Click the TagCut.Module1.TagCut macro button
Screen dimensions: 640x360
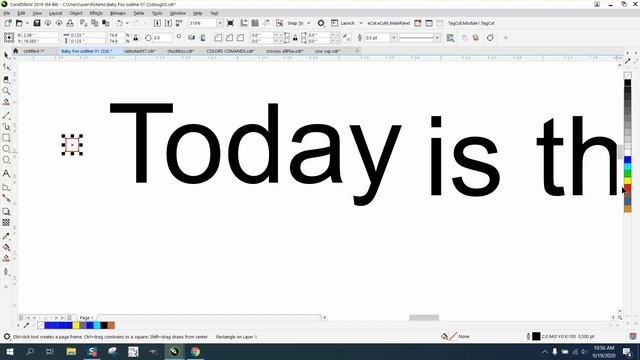(x=471, y=23)
